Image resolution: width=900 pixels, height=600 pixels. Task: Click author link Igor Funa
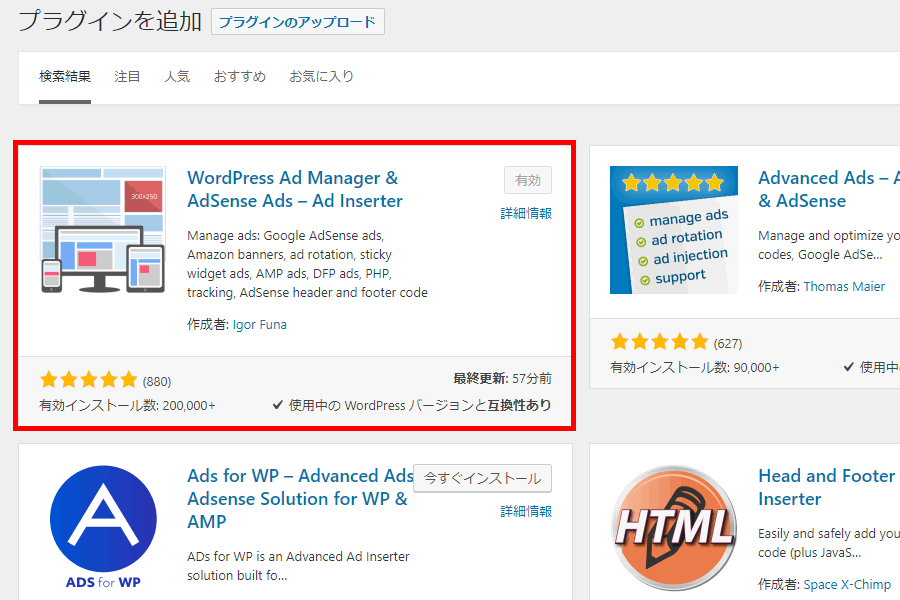point(259,324)
